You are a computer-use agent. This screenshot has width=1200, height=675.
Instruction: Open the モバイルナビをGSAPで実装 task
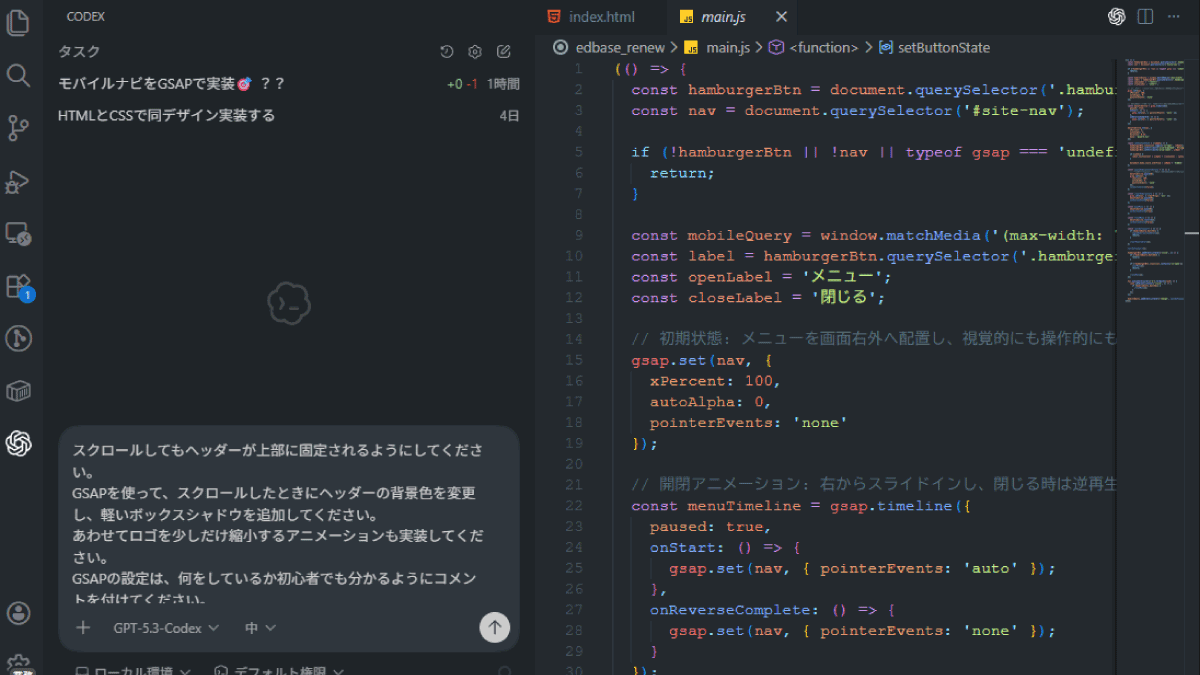[x=172, y=84]
